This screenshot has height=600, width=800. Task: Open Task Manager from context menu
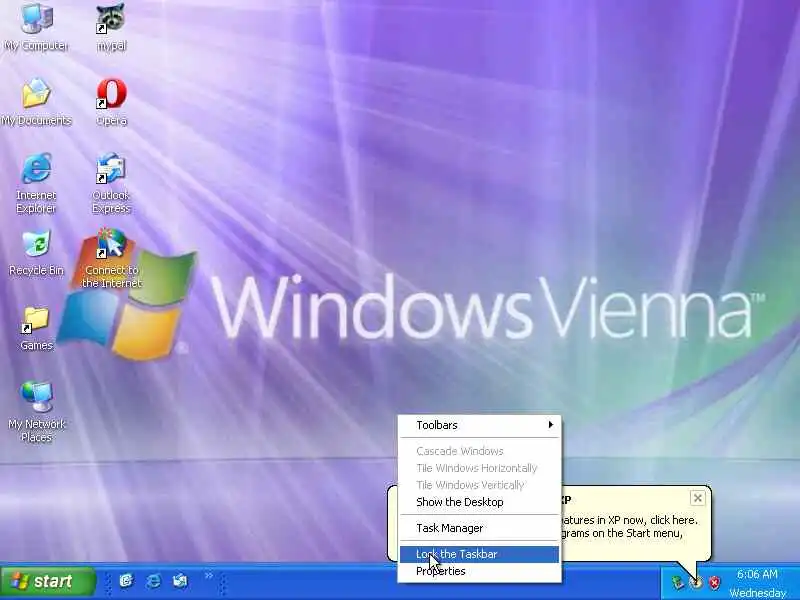coord(479,528)
